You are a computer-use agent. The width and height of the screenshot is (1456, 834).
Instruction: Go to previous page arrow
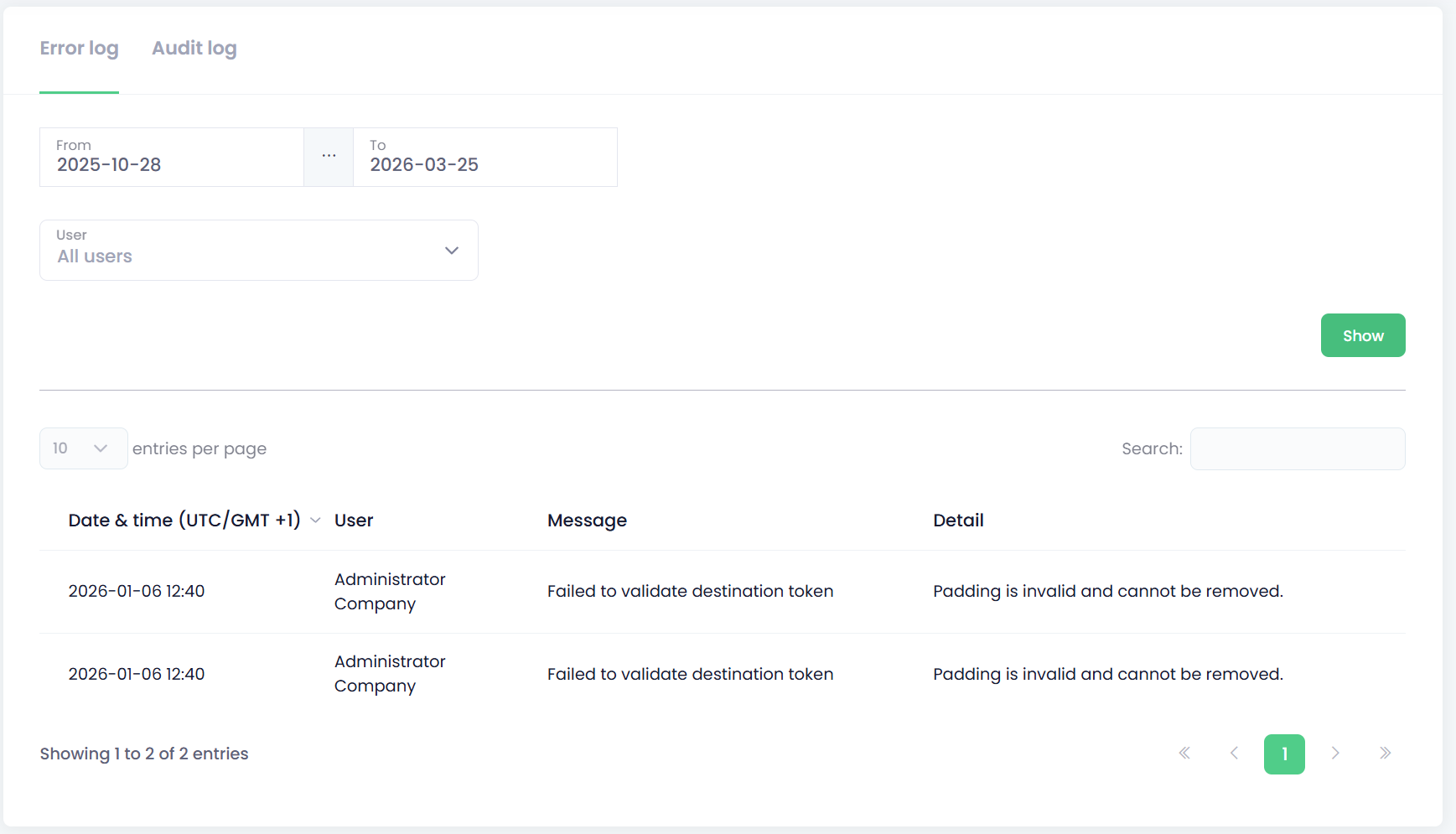[x=1234, y=754]
